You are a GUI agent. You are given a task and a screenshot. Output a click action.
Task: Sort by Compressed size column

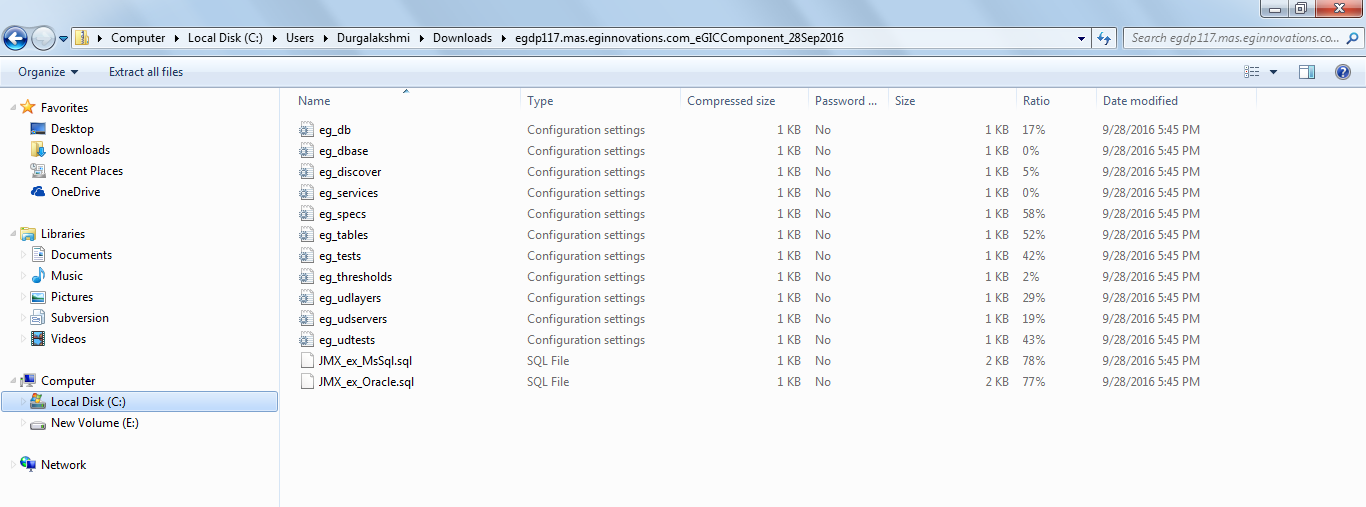(x=731, y=101)
